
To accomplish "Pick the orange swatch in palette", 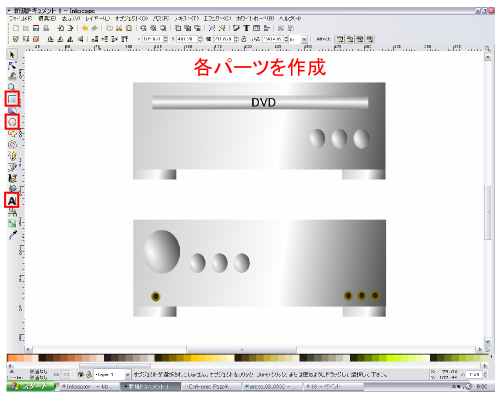I will [x=12, y=358].
